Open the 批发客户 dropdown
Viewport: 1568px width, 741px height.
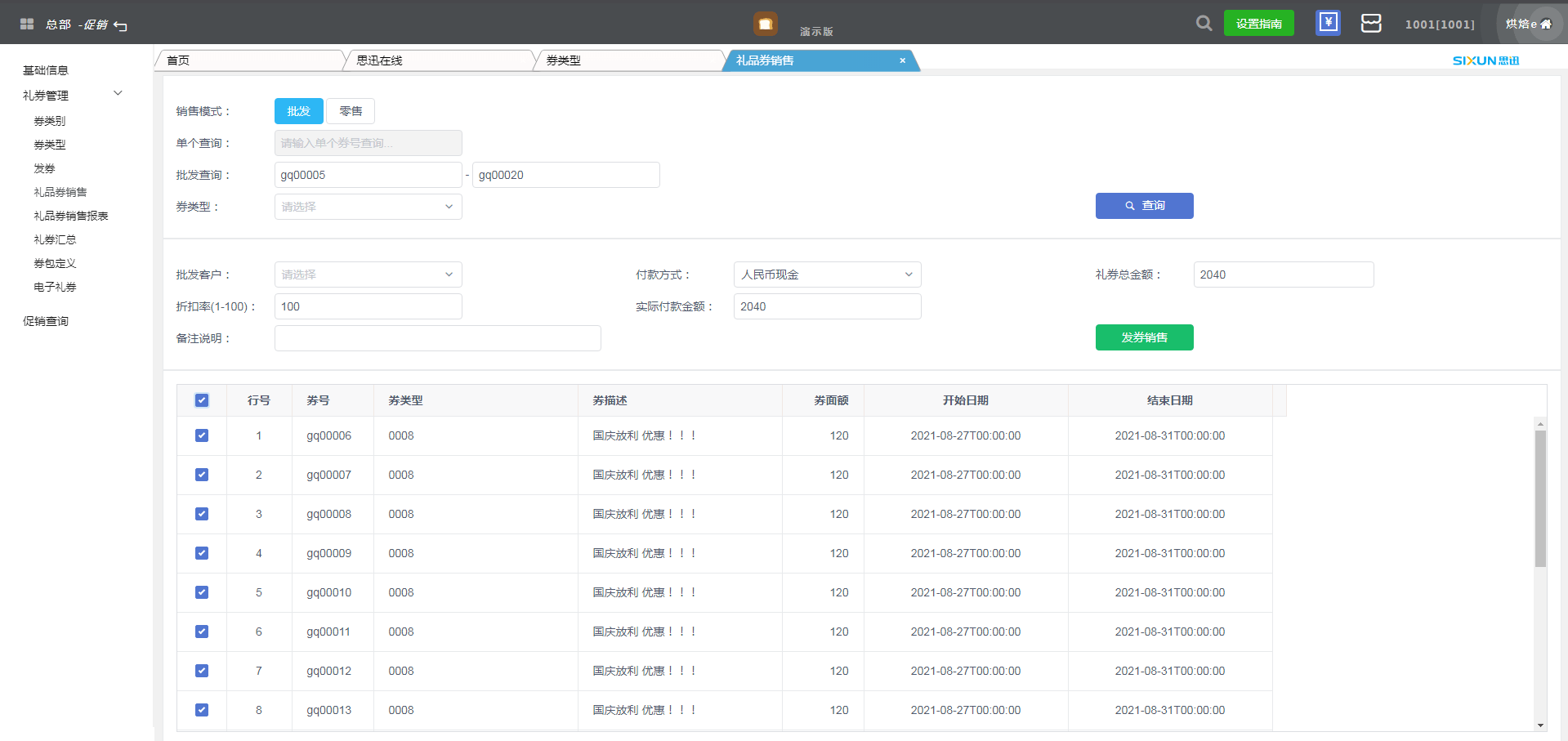click(369, 275)
